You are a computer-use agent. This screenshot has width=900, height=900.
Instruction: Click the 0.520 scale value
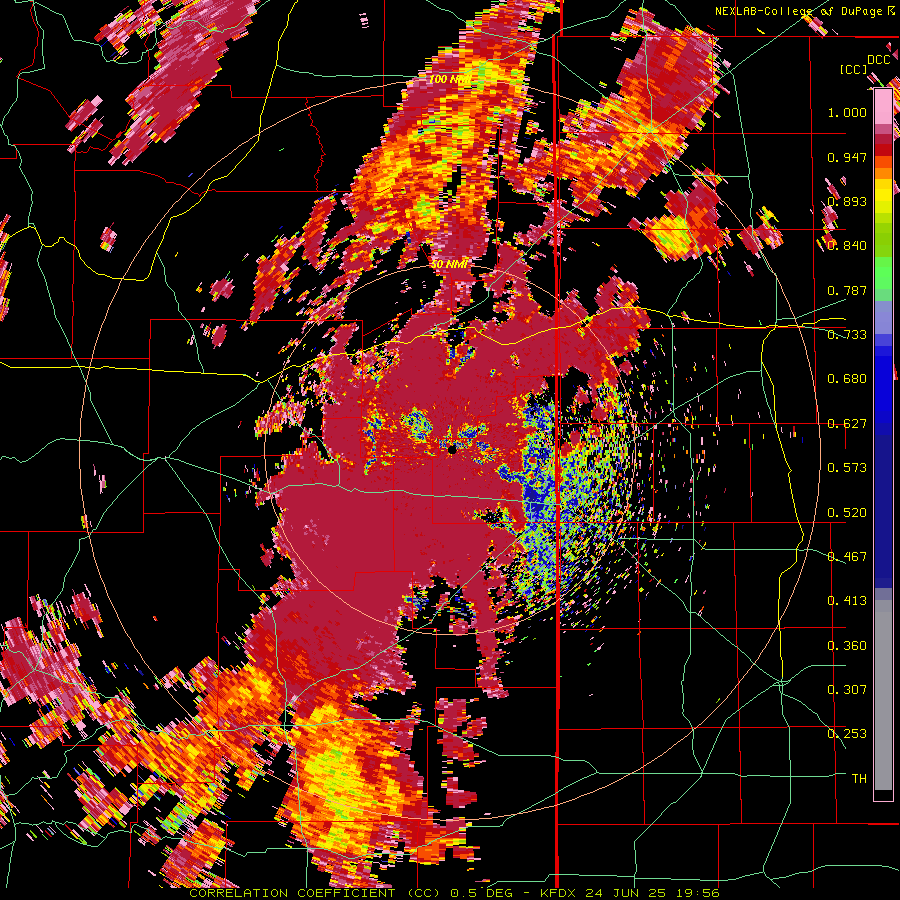point(847,513)
